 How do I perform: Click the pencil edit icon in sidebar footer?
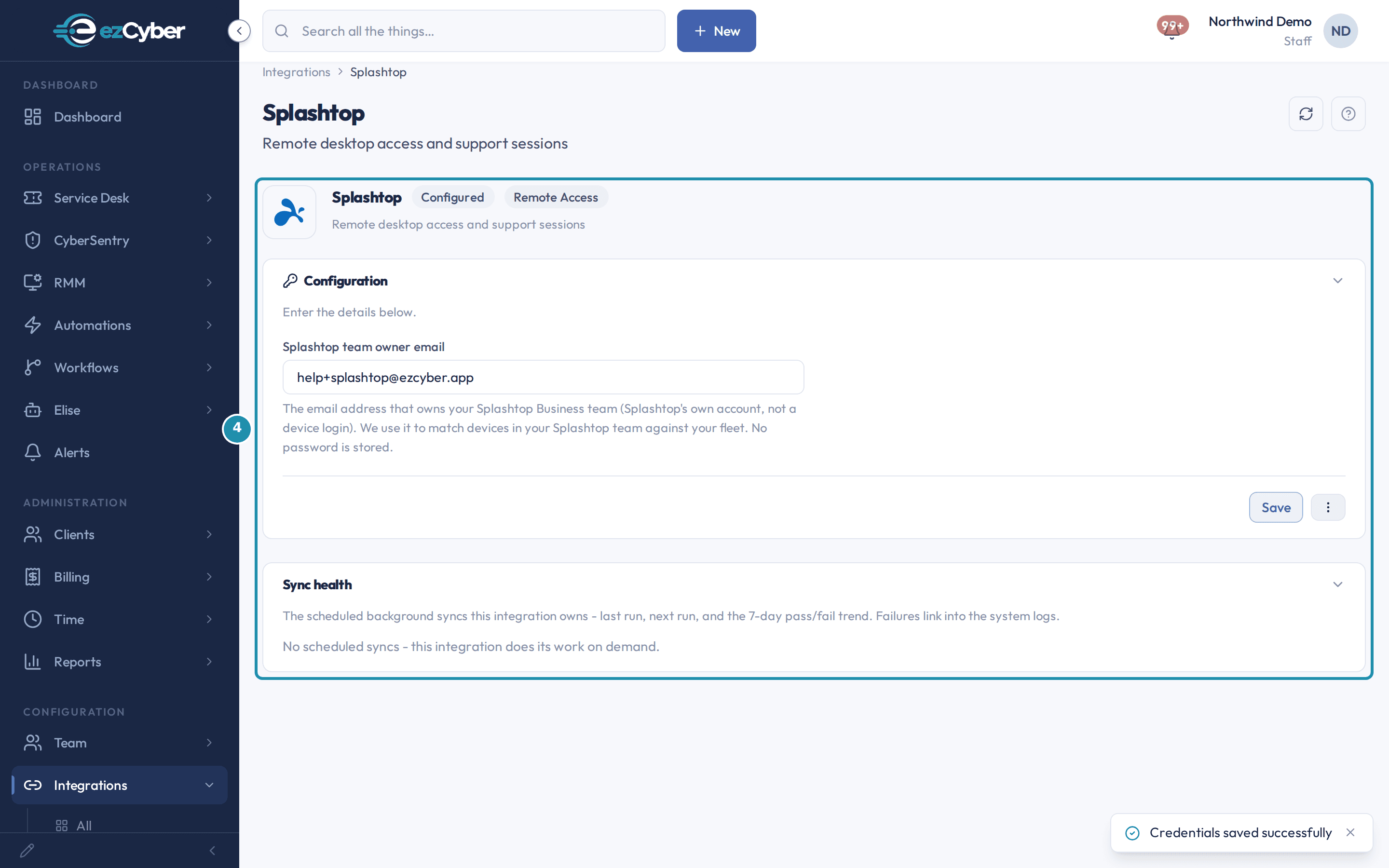(x=27, y=850)
